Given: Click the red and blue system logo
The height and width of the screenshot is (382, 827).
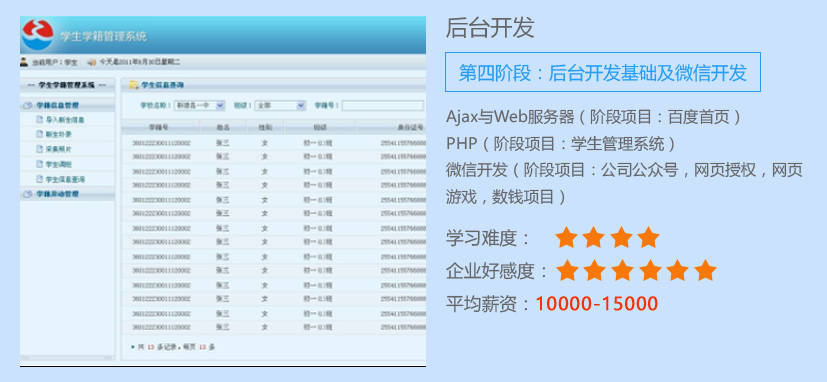Looking at the screenshot, I should pos(37,34).
